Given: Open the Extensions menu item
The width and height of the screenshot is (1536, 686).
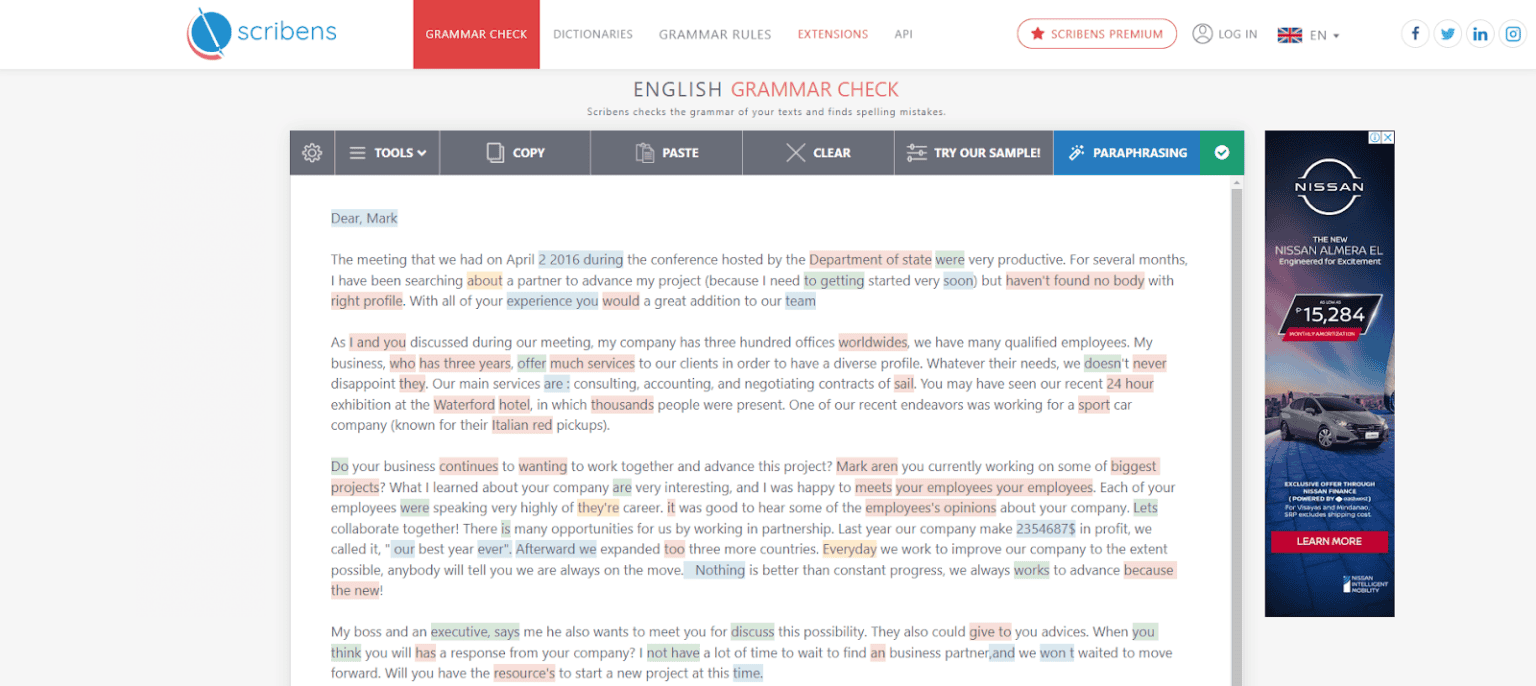Looking at the screenshot, I should tap(832, 34).
